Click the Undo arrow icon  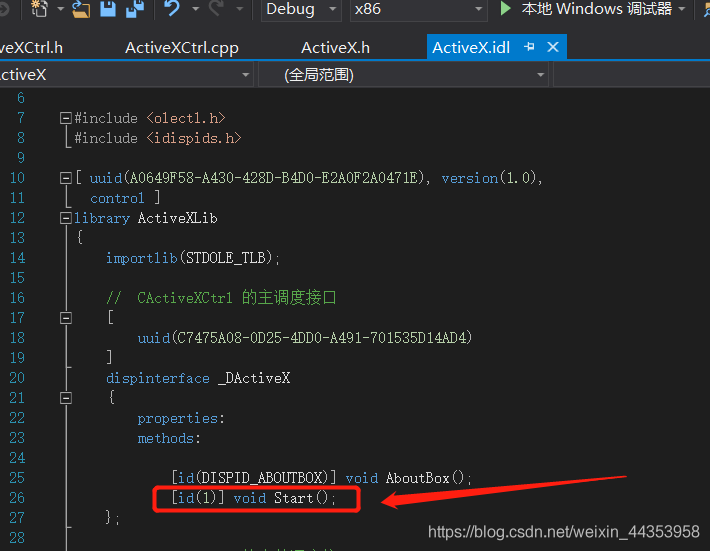(x=172, y=9)
